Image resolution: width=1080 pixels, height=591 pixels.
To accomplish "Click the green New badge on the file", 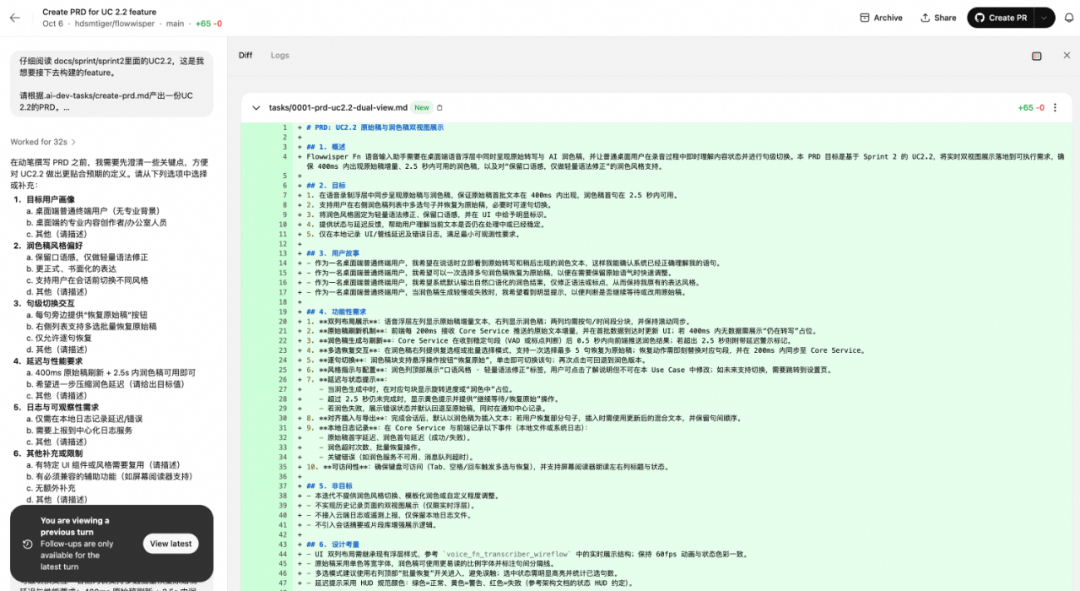I will [x=422, y=107].
